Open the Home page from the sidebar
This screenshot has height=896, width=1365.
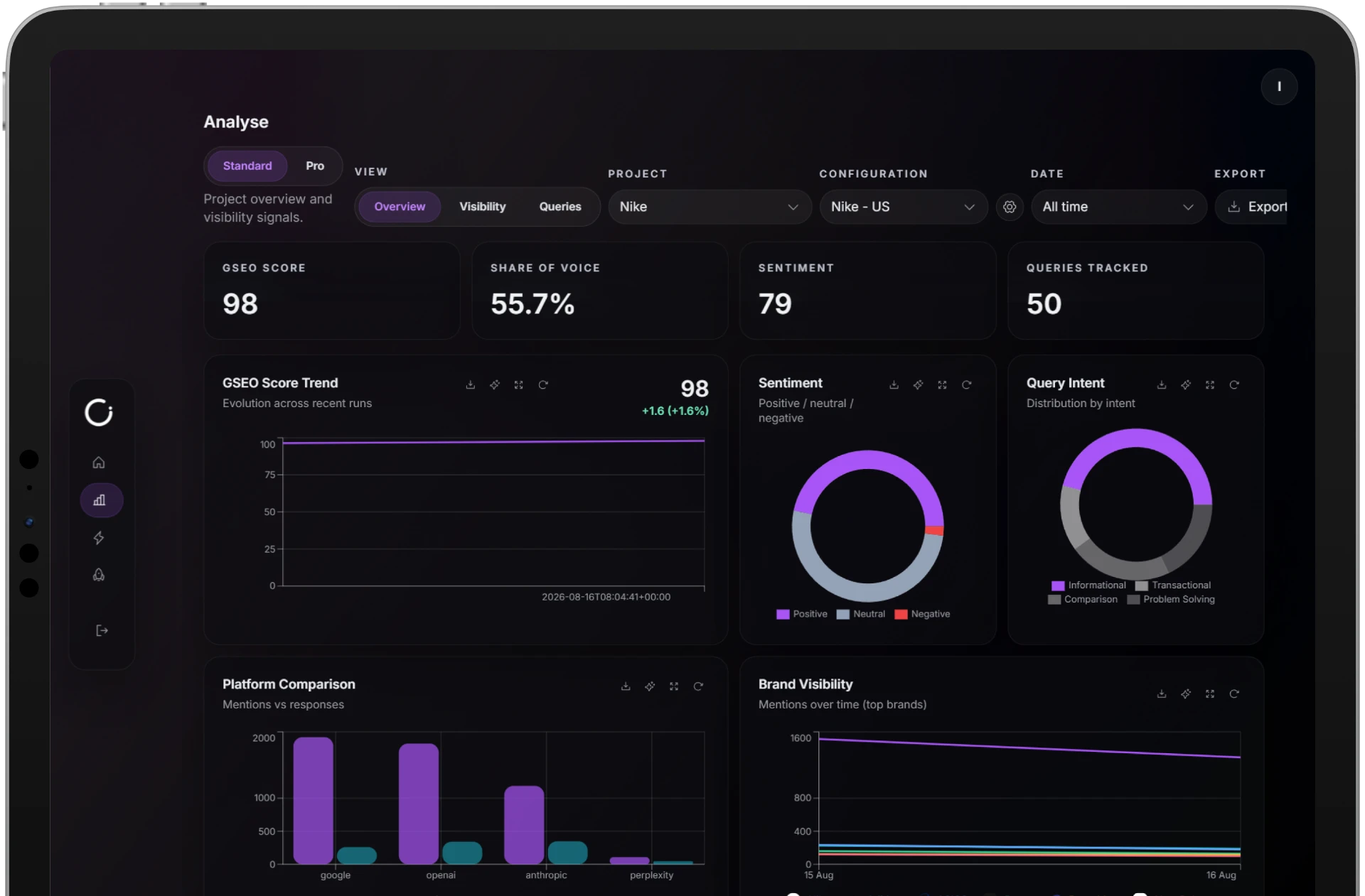[x=99, y=463]
